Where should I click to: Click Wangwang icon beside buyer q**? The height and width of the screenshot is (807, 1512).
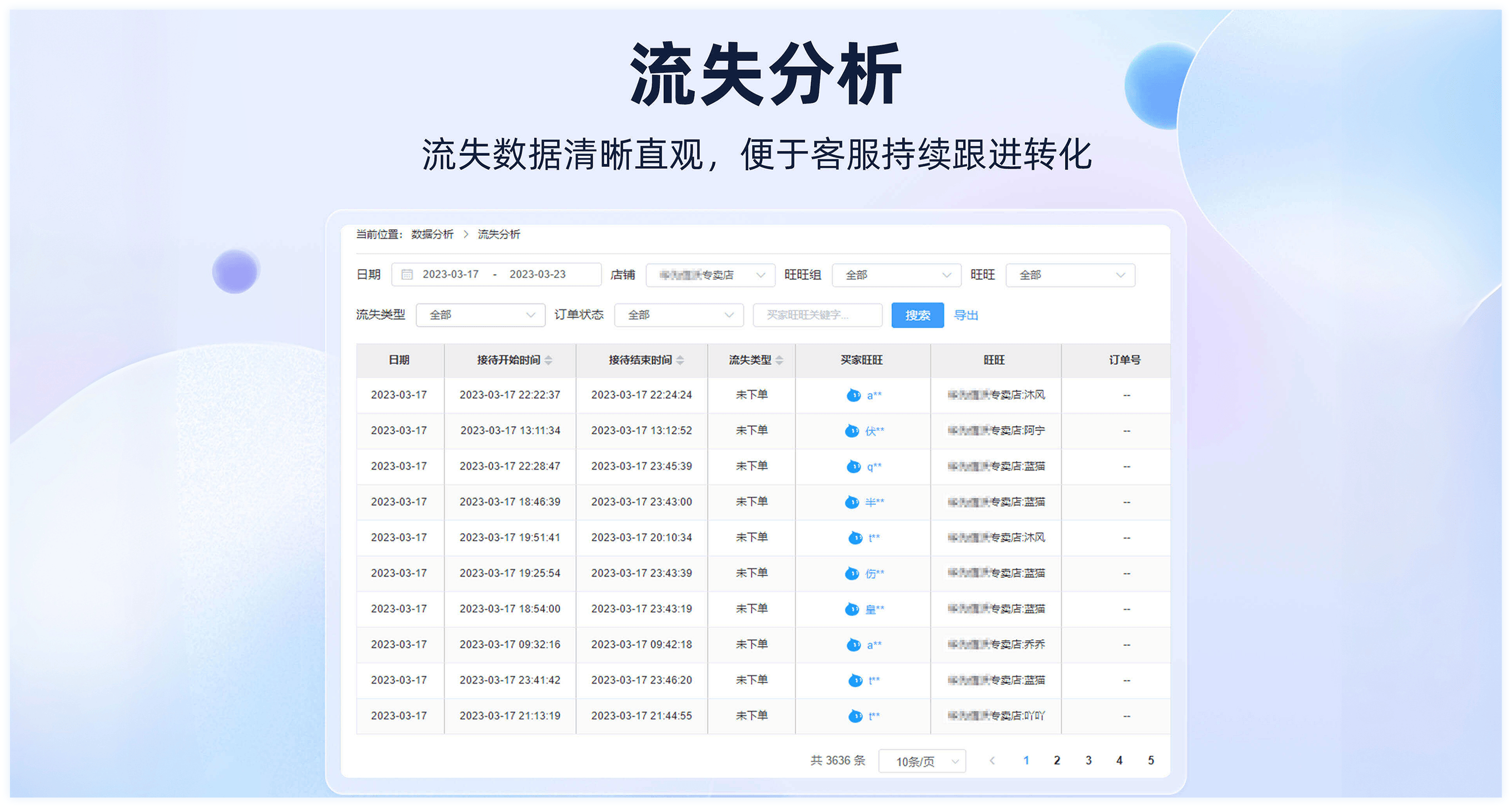pos(853,467)
